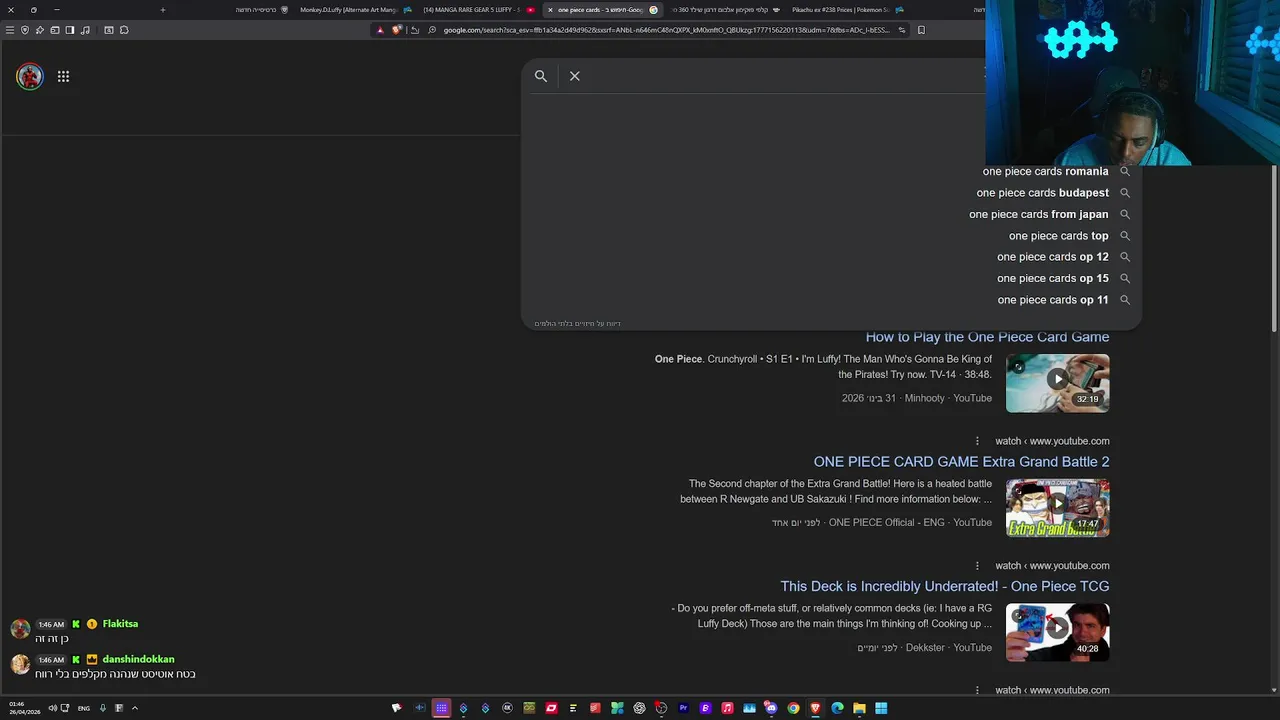Click Flakitsa username in chat
Image resolution: width=1280 pixels, height=720 pixels.
120,624
